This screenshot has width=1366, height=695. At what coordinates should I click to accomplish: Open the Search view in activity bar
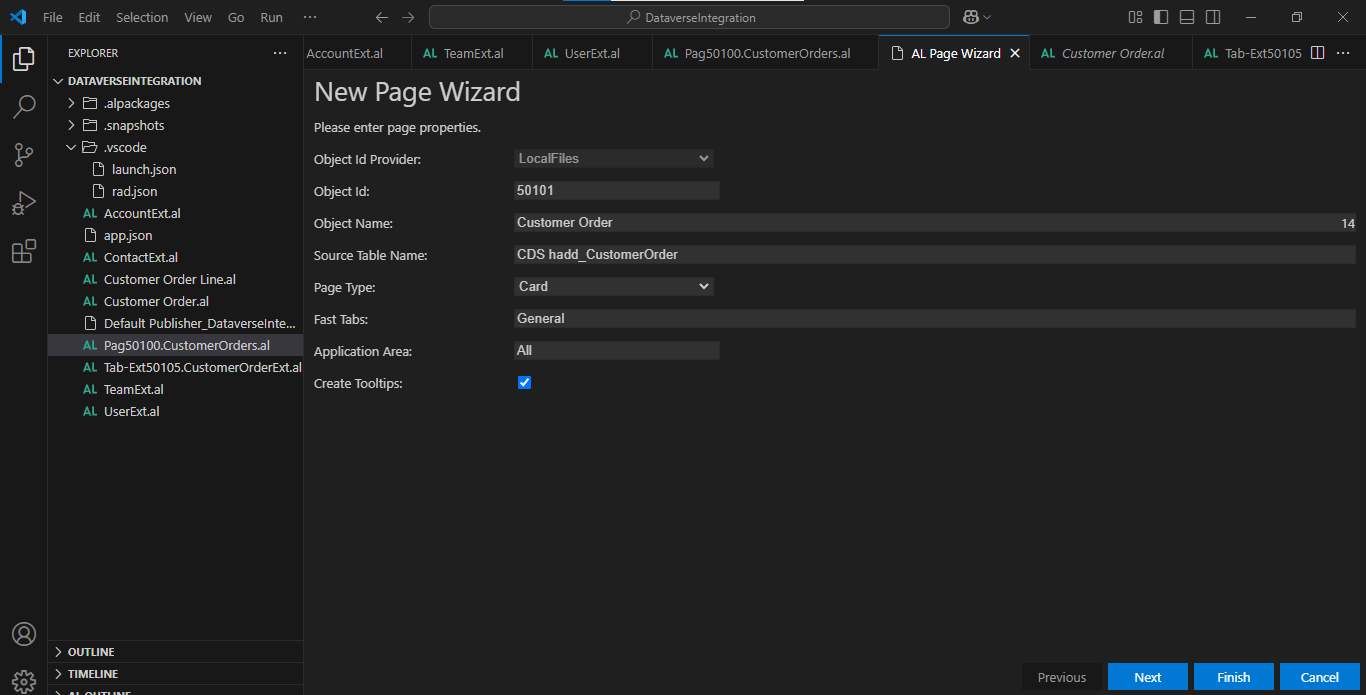click(24, 107)
